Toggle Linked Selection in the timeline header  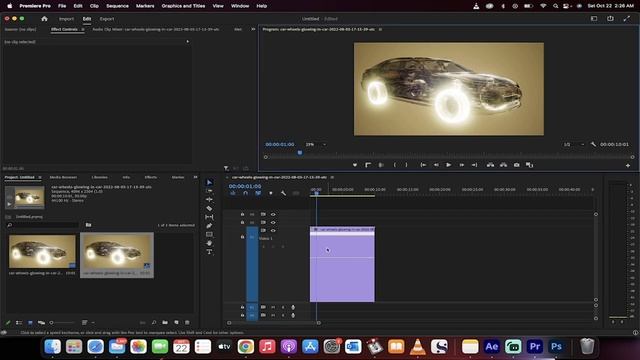(258, 193)
